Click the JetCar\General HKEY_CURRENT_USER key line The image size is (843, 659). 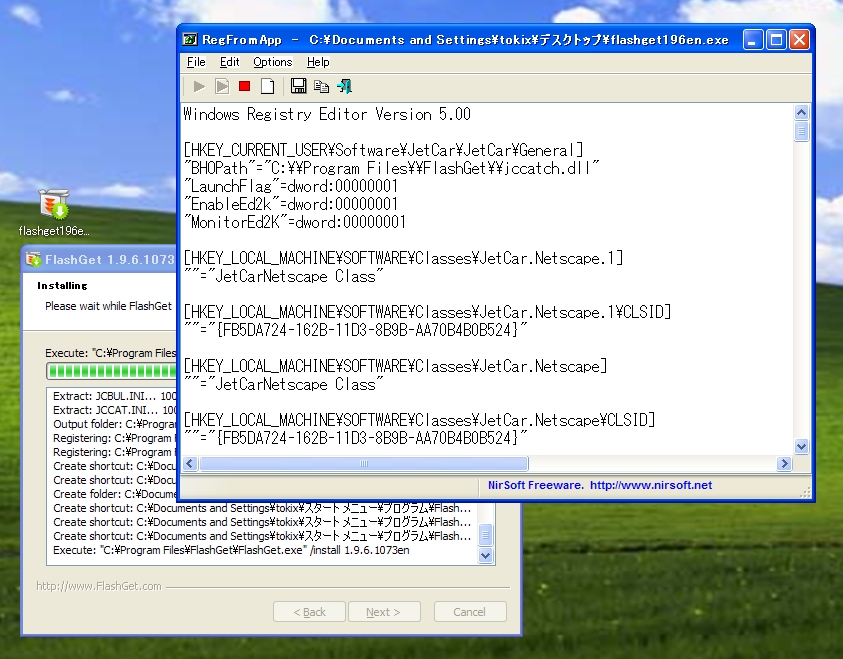(383, 150)
